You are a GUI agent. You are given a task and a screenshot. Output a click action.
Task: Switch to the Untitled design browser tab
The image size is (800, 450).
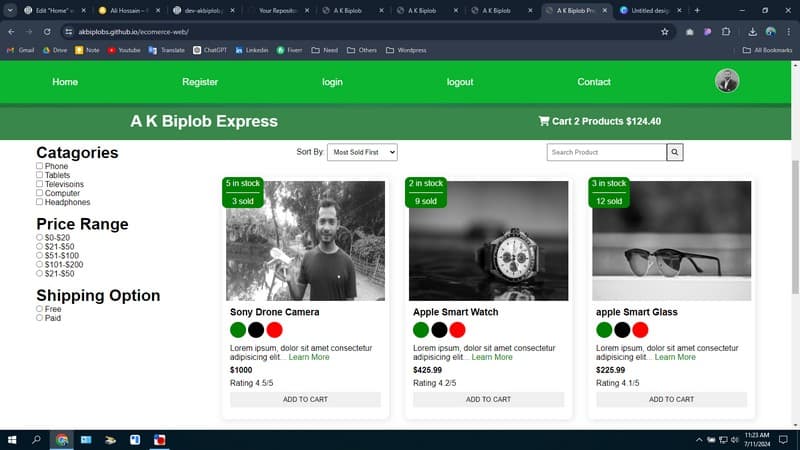pos(649,10)
